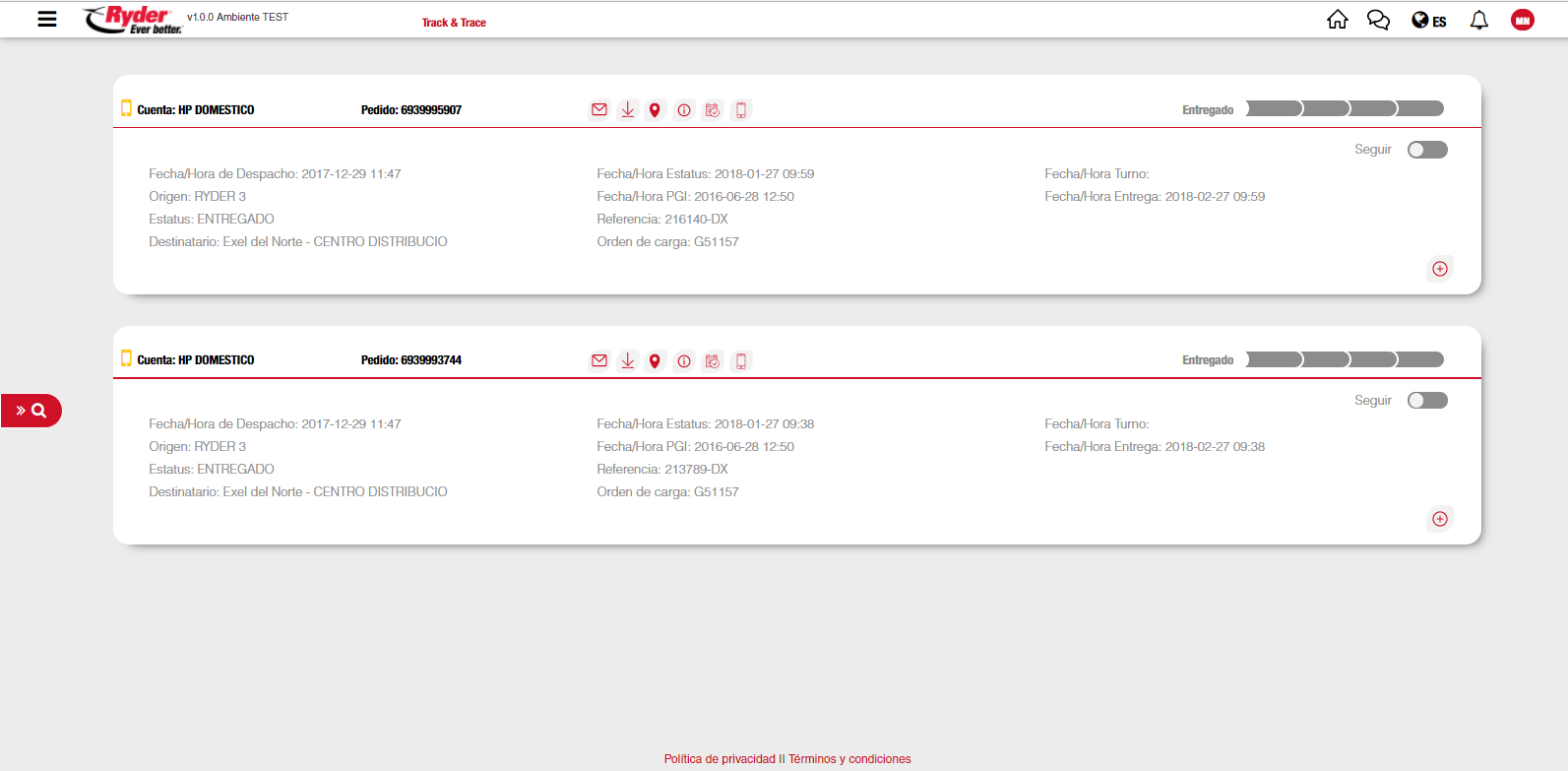Show map location for order 6939995907

pyautogui.click(x=655, y=110)
